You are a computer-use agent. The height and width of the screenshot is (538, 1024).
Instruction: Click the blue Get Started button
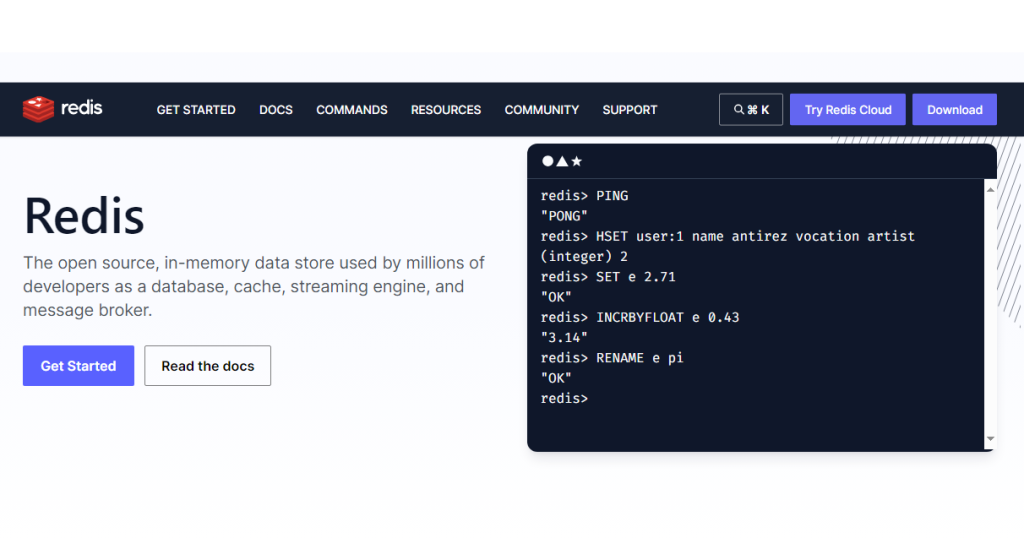point(78,366)
